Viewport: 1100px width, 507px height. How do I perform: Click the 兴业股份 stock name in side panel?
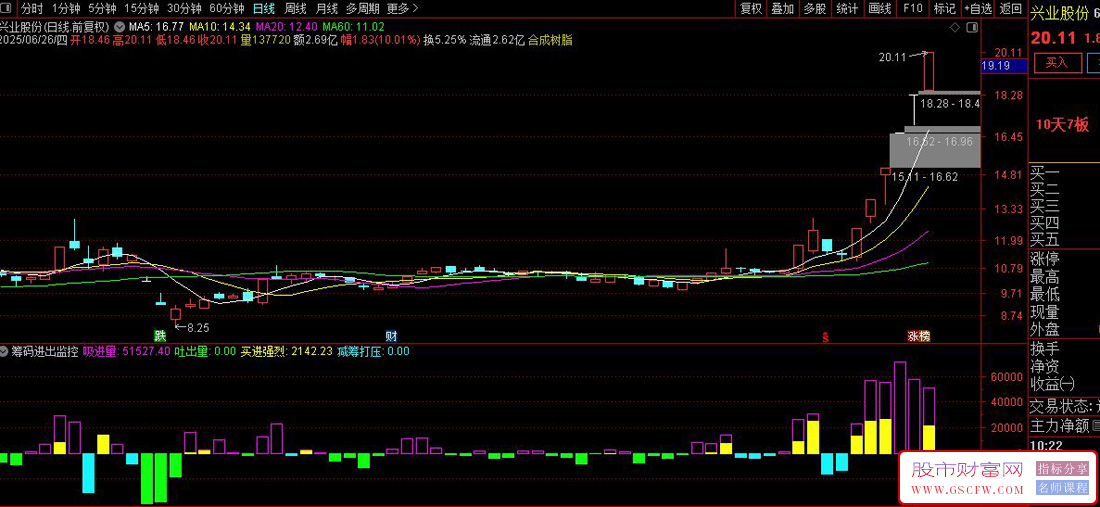[x=1059, y=14]
